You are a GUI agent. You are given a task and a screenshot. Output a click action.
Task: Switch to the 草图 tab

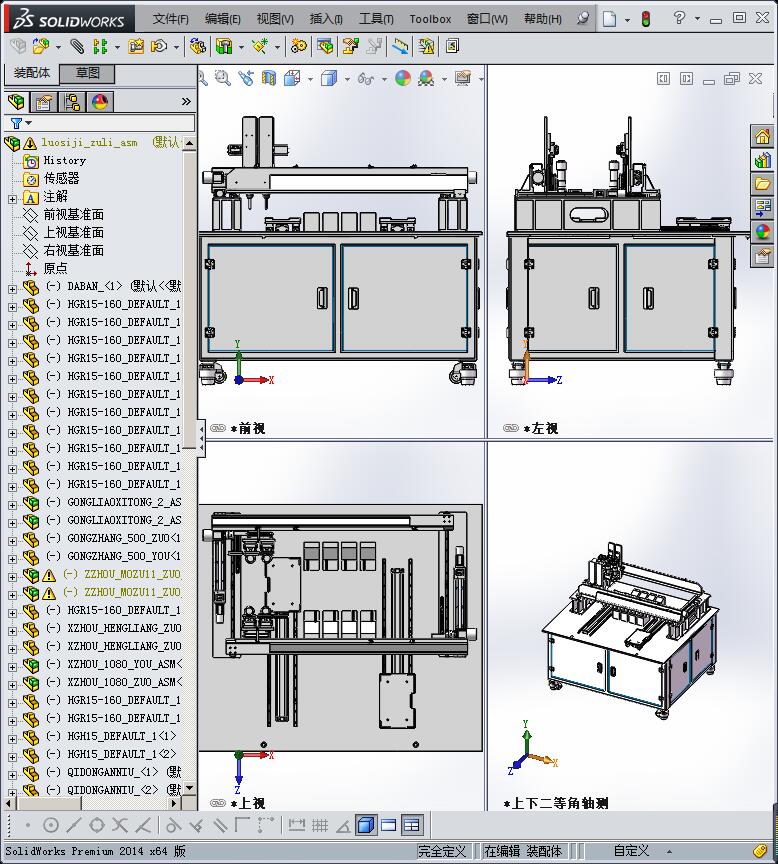[87, 73]
